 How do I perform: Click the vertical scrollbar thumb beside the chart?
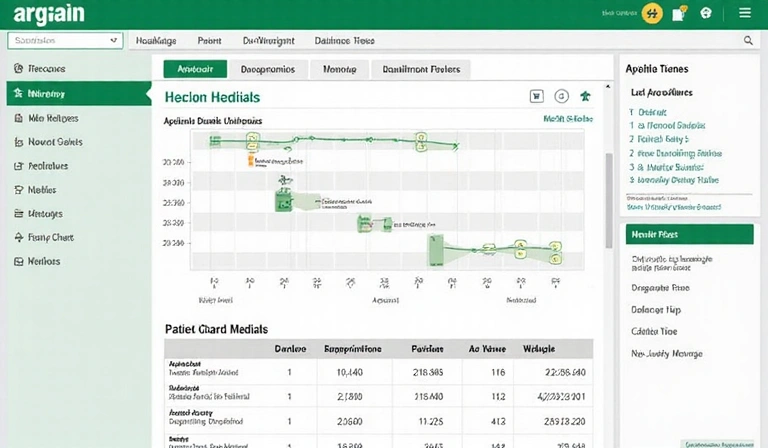click(x=609, y=201)
